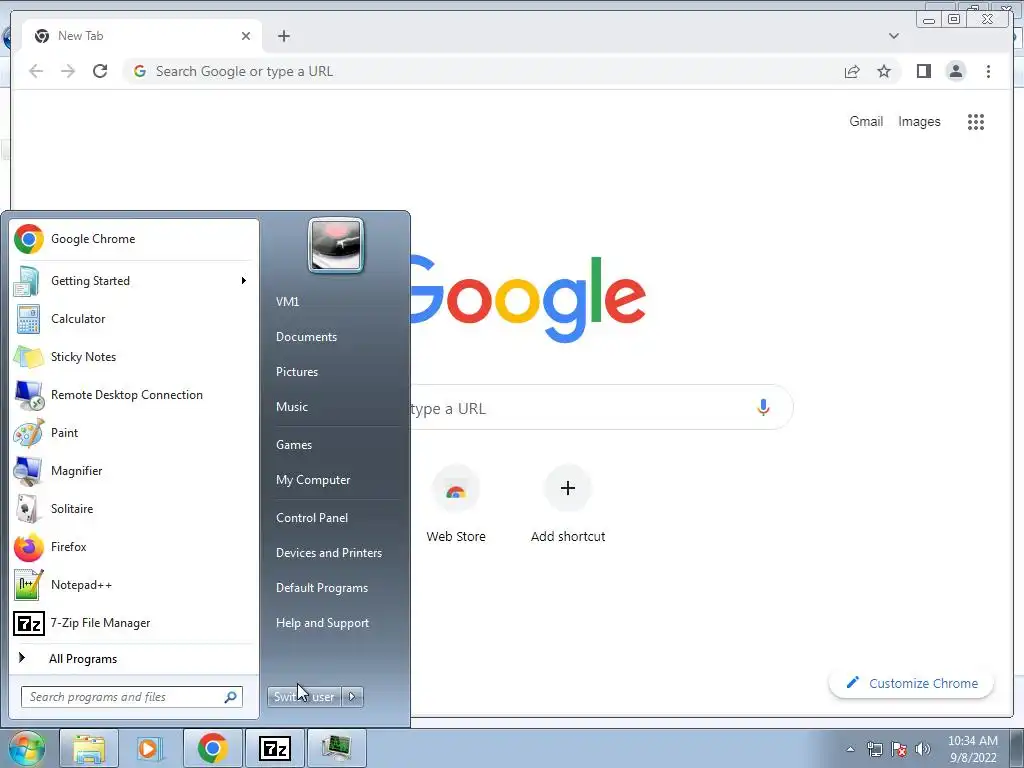Open Google Chrome from Start menu
This screenshot has width=1024, height=768.
[x=133, y=239]
